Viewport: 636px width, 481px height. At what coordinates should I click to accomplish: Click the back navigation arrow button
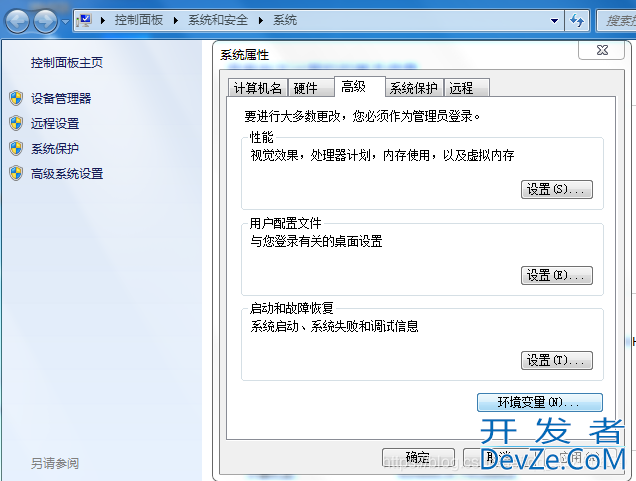pos(18,20)
